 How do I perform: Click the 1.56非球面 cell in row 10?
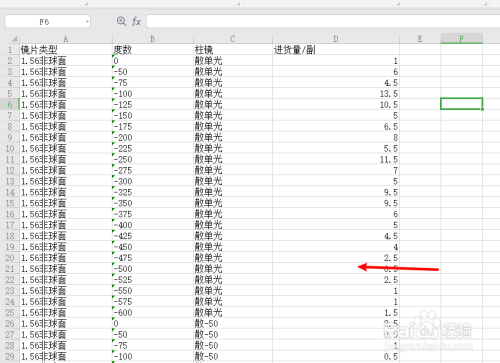(x=66, y=148)
